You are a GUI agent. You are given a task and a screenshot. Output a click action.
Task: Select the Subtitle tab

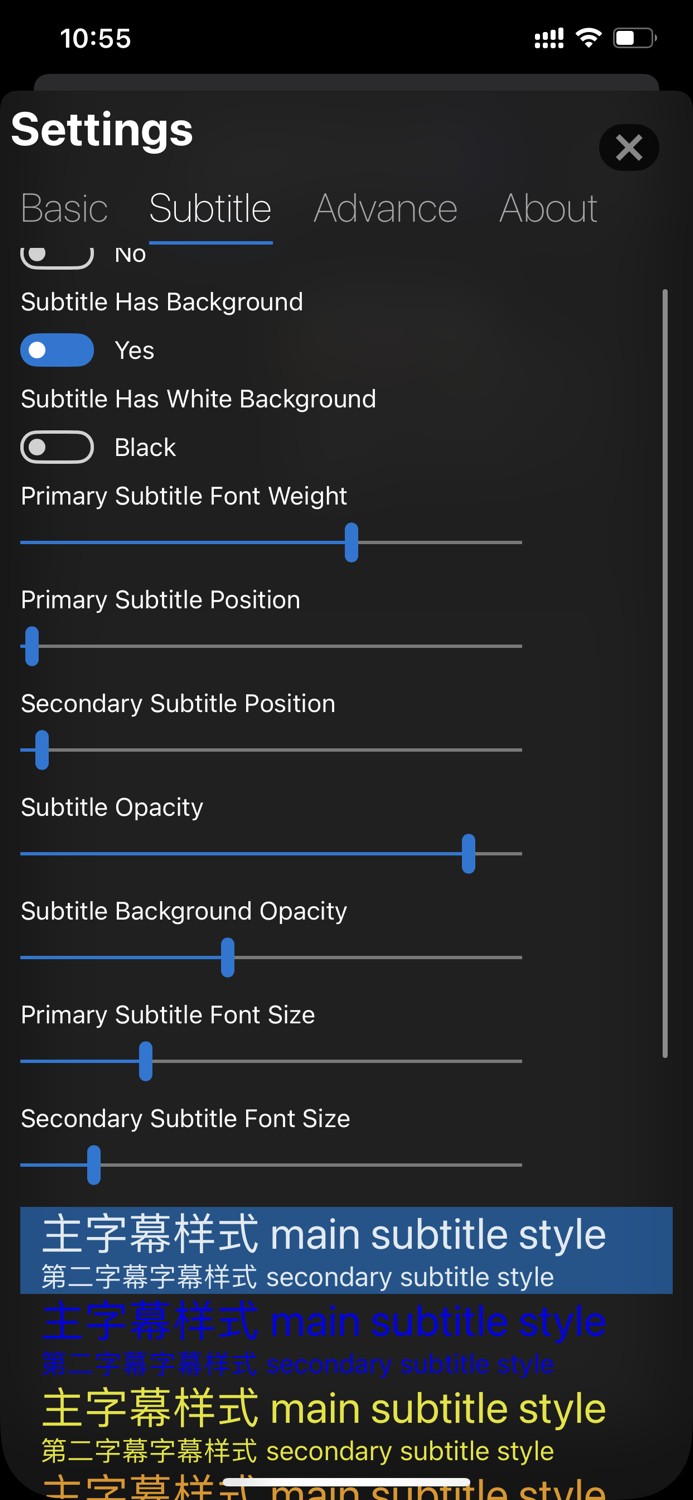(210, 208)
